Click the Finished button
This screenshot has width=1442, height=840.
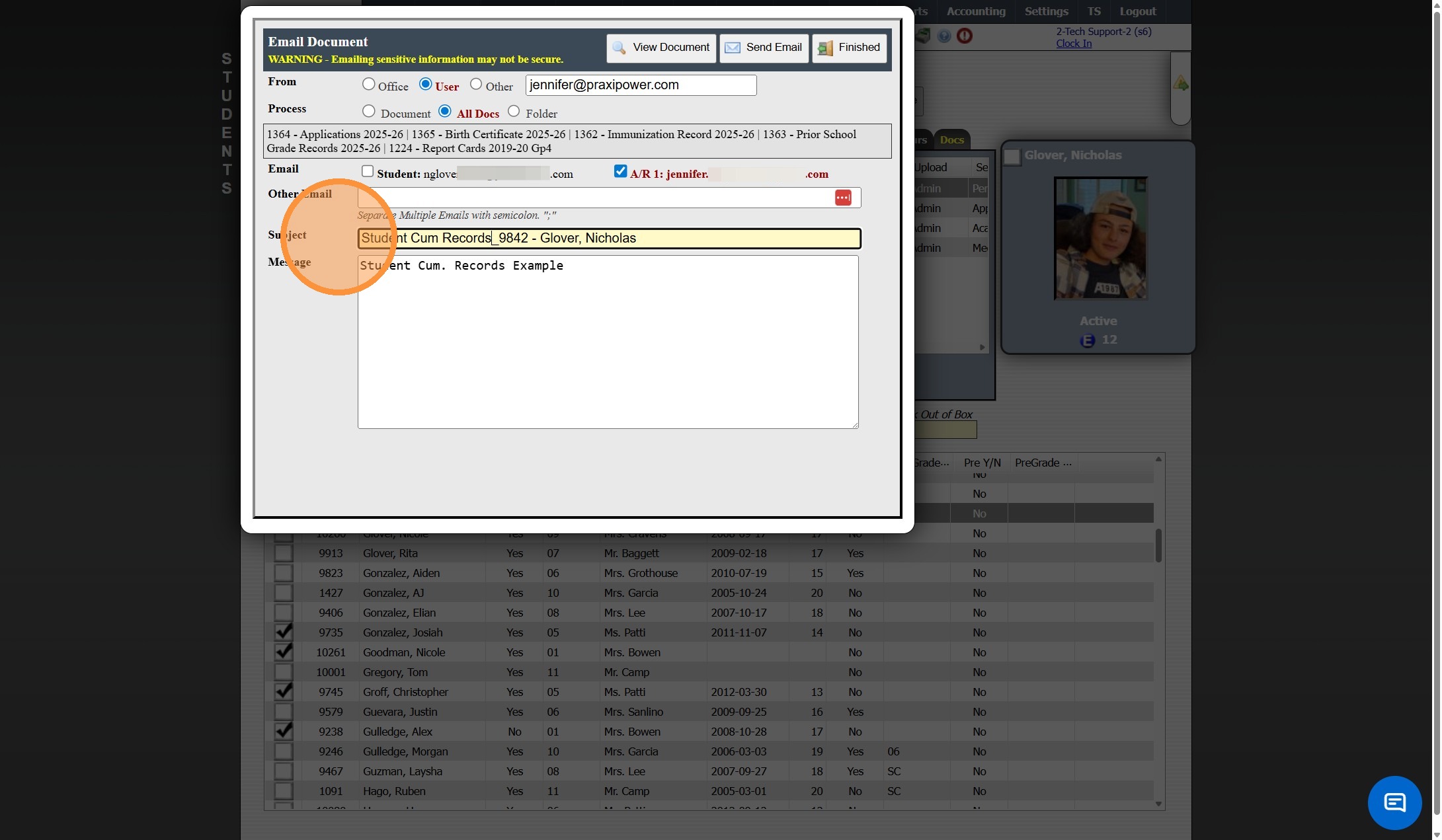coord(849,48)
